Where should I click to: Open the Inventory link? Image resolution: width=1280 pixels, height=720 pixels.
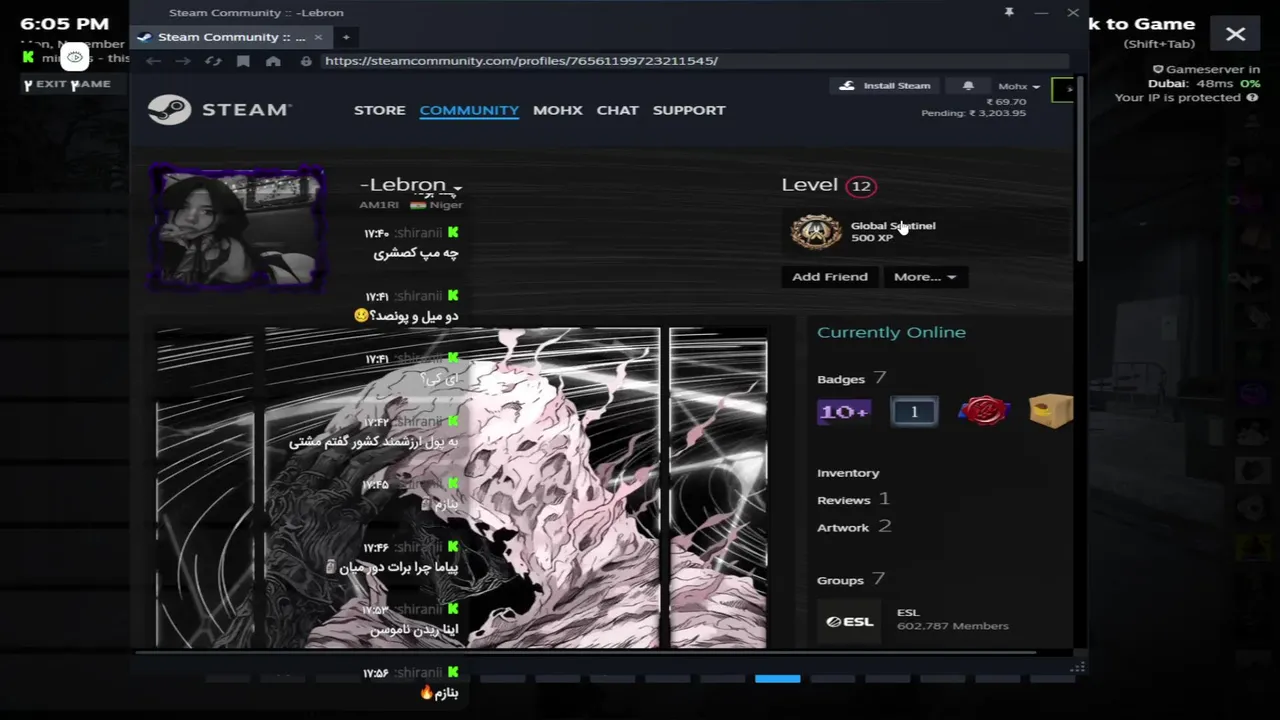(848, 473)
